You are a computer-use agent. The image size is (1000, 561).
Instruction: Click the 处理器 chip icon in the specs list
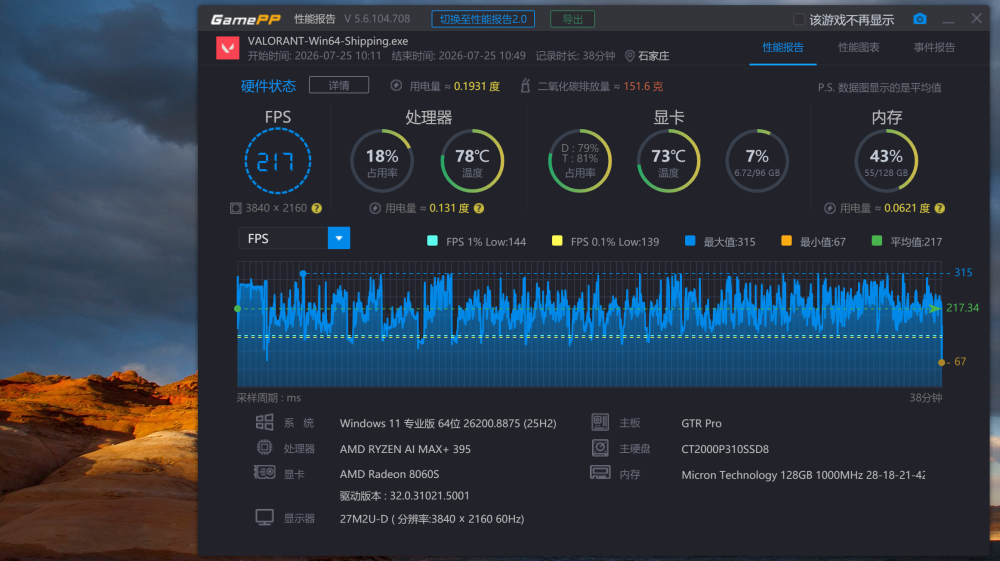click(264, 448)
